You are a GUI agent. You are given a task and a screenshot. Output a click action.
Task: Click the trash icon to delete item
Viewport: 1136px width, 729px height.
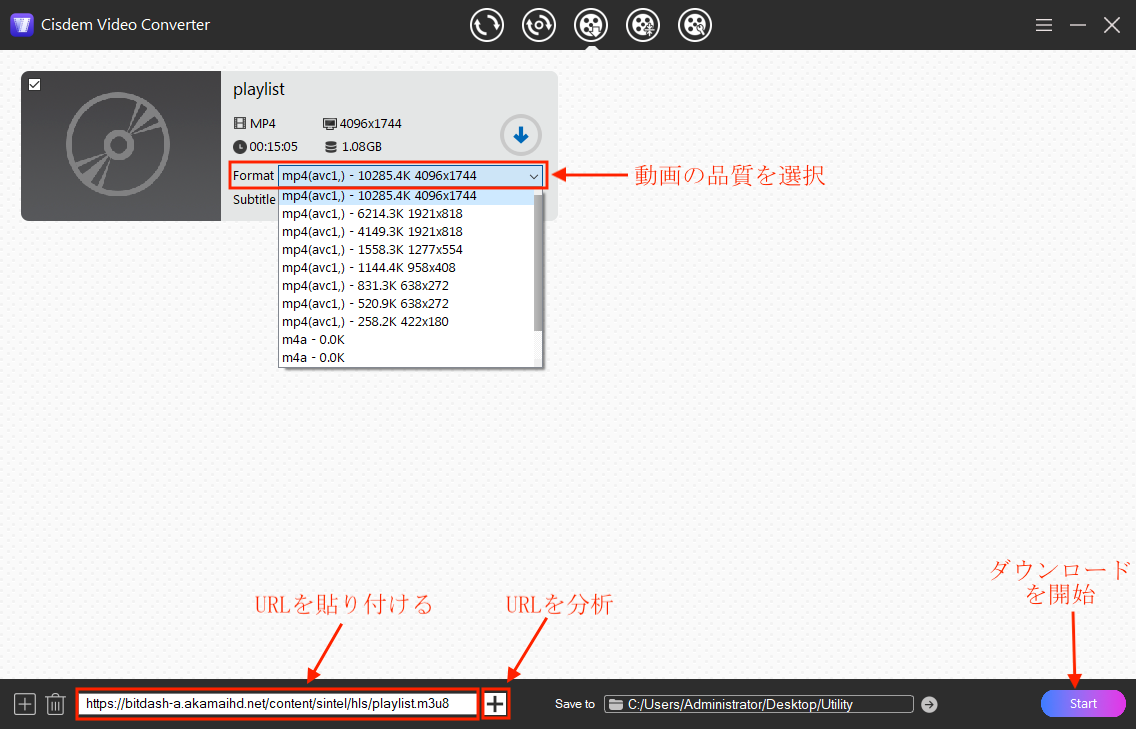click(55, 704)
